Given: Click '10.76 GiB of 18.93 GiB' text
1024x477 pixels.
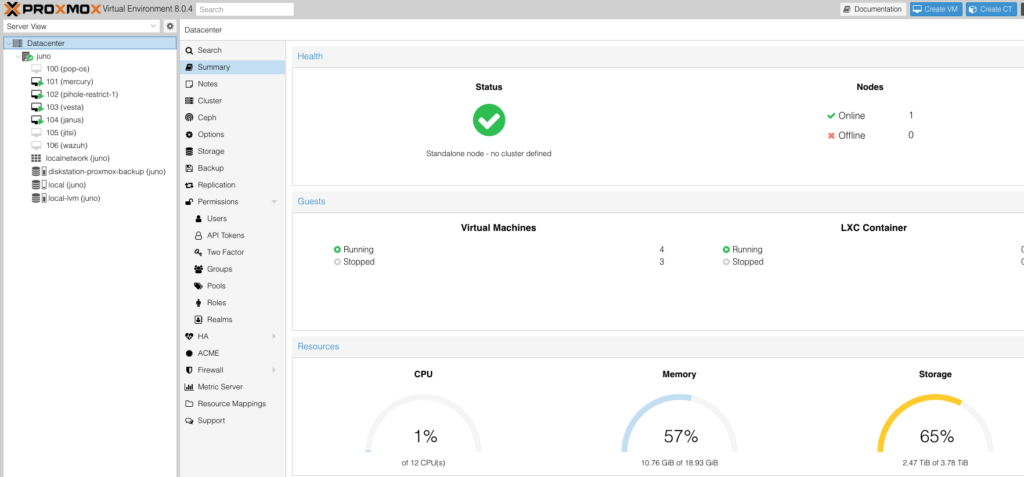Looking at the screenshot, I should point(679,463).
